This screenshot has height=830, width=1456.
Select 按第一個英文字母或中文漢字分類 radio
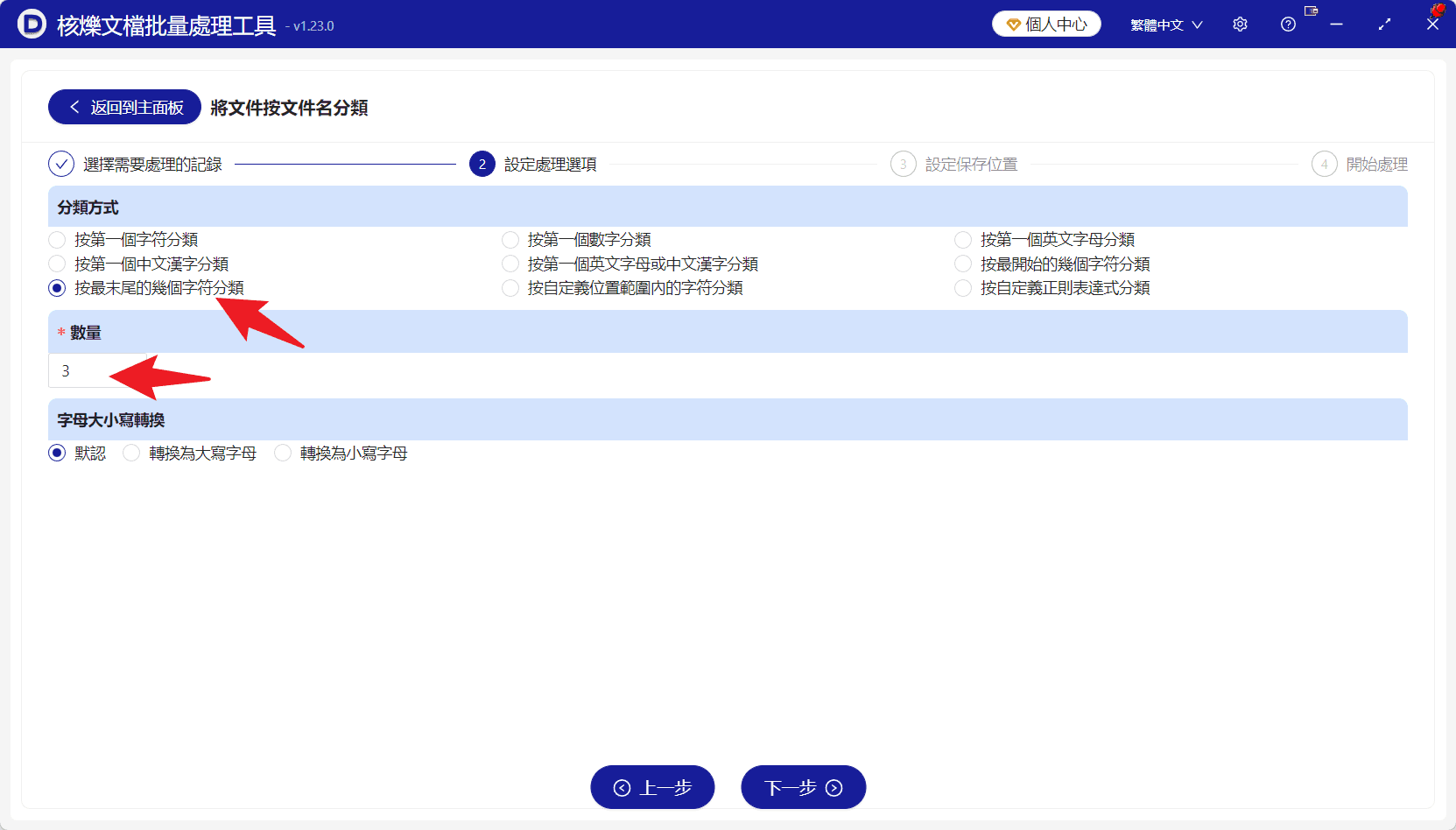click(x=510, y=264)
